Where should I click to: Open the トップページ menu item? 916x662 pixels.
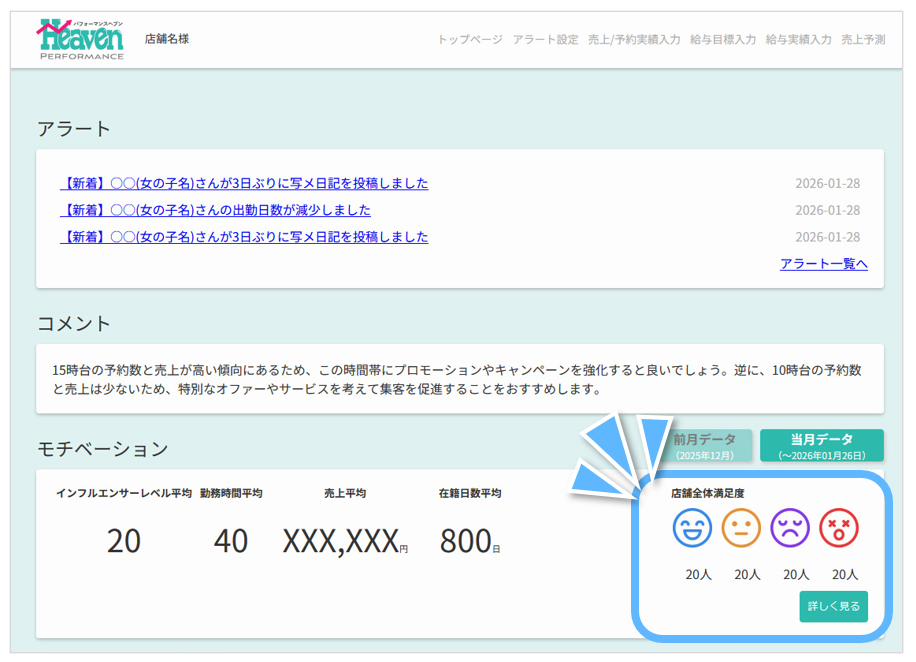pos(470,40)
